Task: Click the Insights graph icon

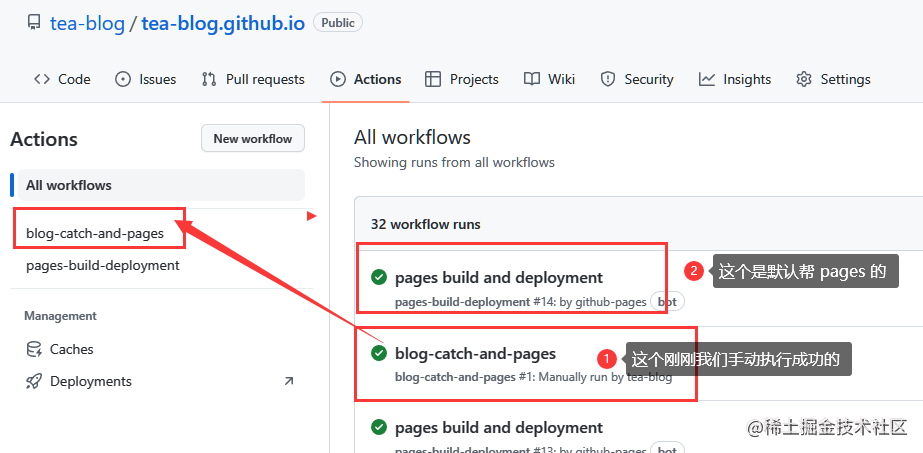Action: [x=707, y=79]
